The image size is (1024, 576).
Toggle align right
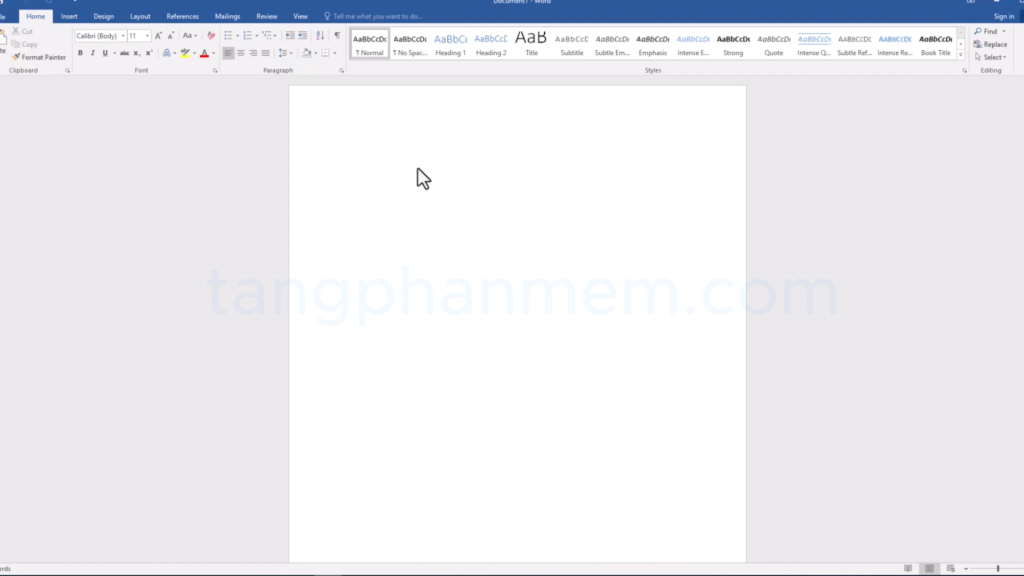(253, 53)
